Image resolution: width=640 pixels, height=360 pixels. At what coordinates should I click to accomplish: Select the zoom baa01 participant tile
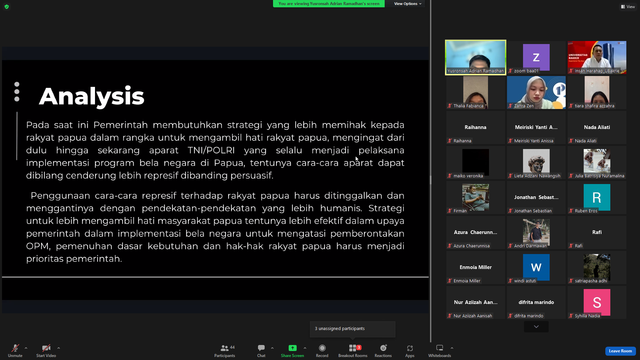click(536, 57)
